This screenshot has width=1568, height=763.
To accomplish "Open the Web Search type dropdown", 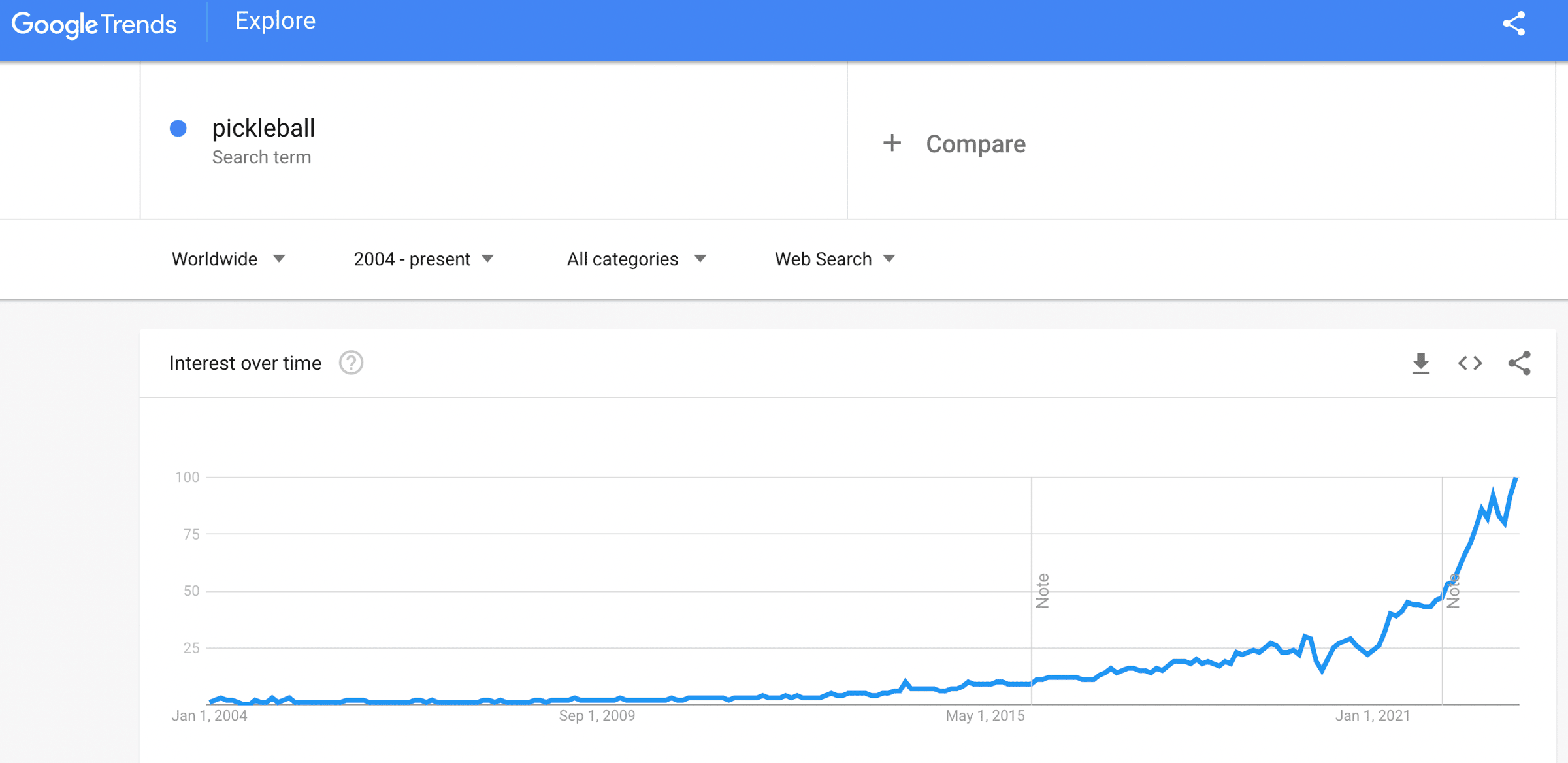I will click(834, 259).
